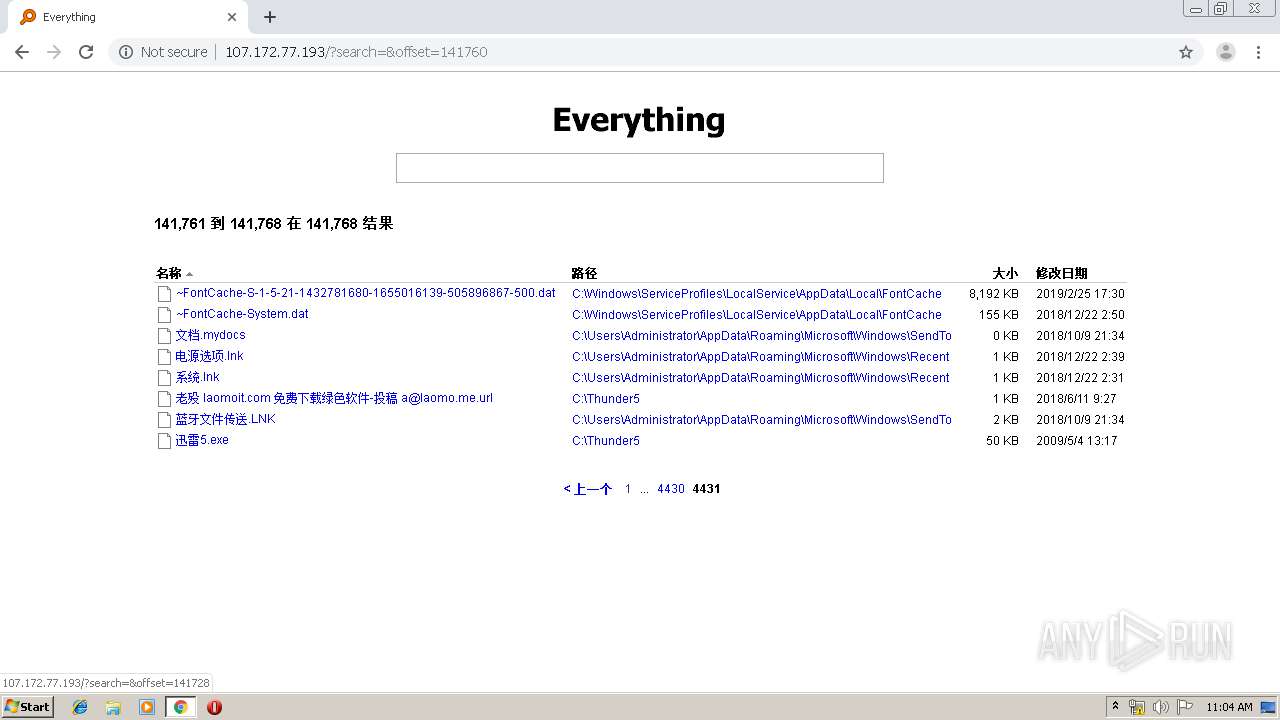The width and height of the screenshot is (1280, 720).
Task: Open the Windows Start menu
Action: click(x=28, y=707)
